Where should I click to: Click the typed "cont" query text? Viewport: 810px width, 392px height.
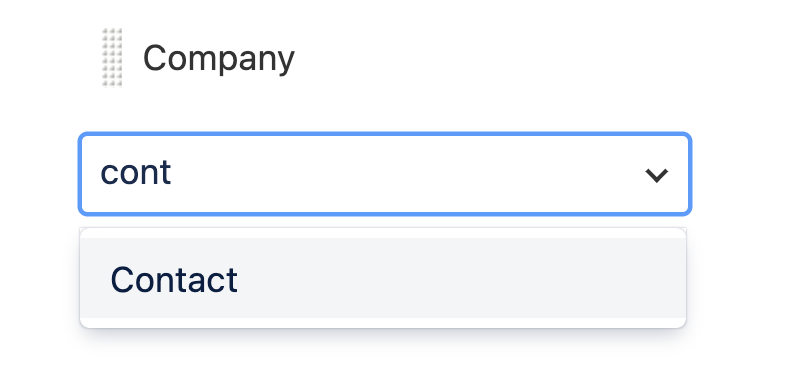[x=135, y=173]
